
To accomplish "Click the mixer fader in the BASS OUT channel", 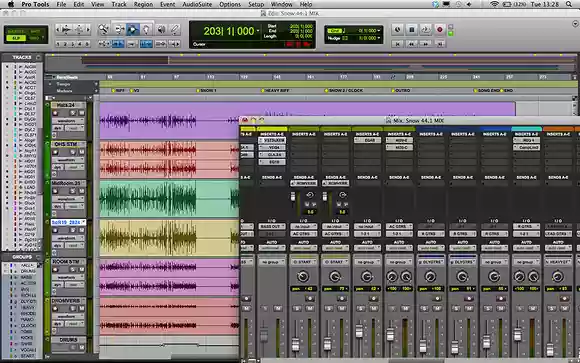I will [x=263, y=335].
